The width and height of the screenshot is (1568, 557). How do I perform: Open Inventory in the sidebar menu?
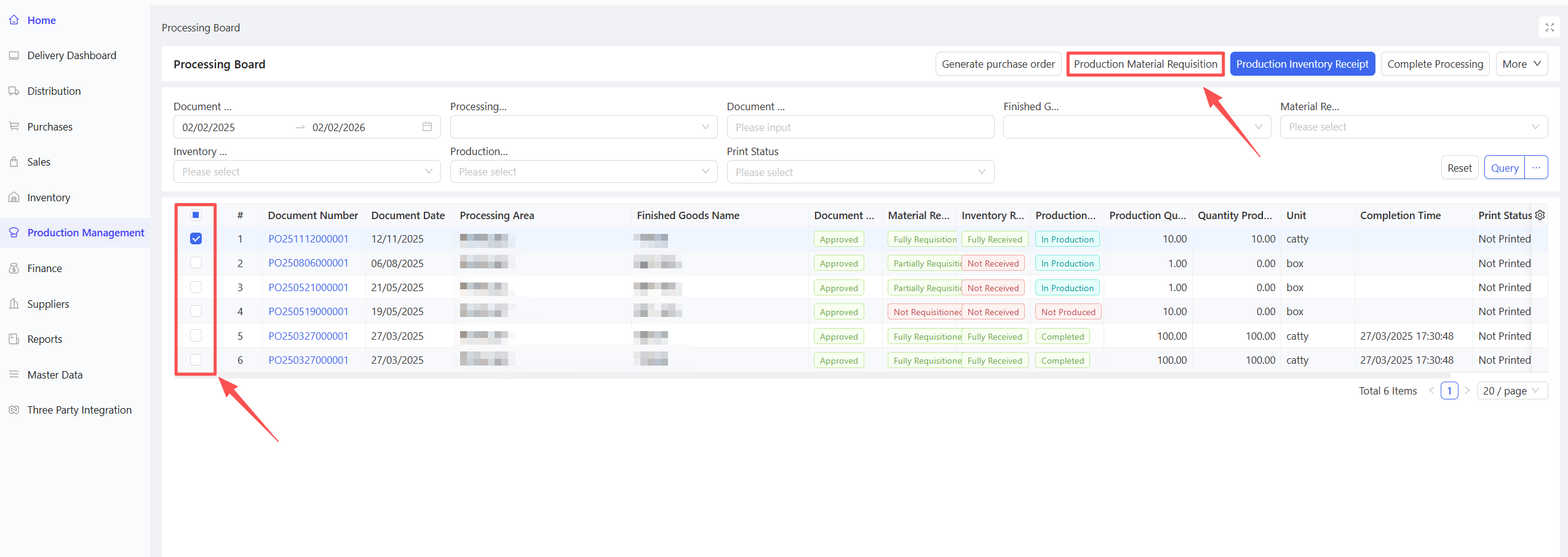pos(49,198)
